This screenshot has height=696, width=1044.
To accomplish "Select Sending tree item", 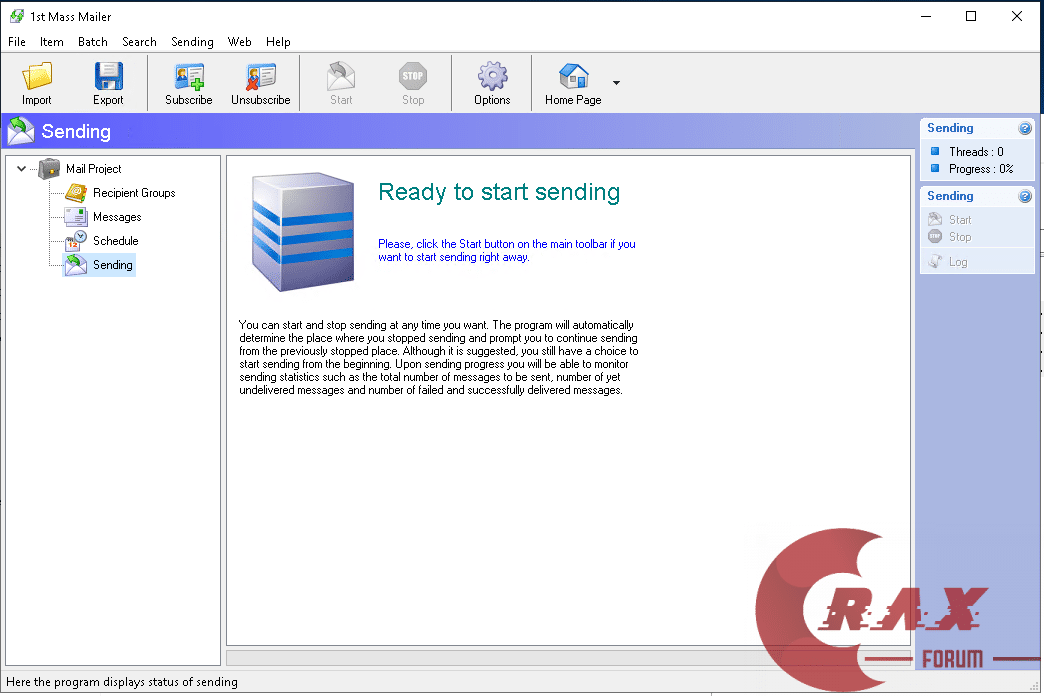I will tap(113, 265).
